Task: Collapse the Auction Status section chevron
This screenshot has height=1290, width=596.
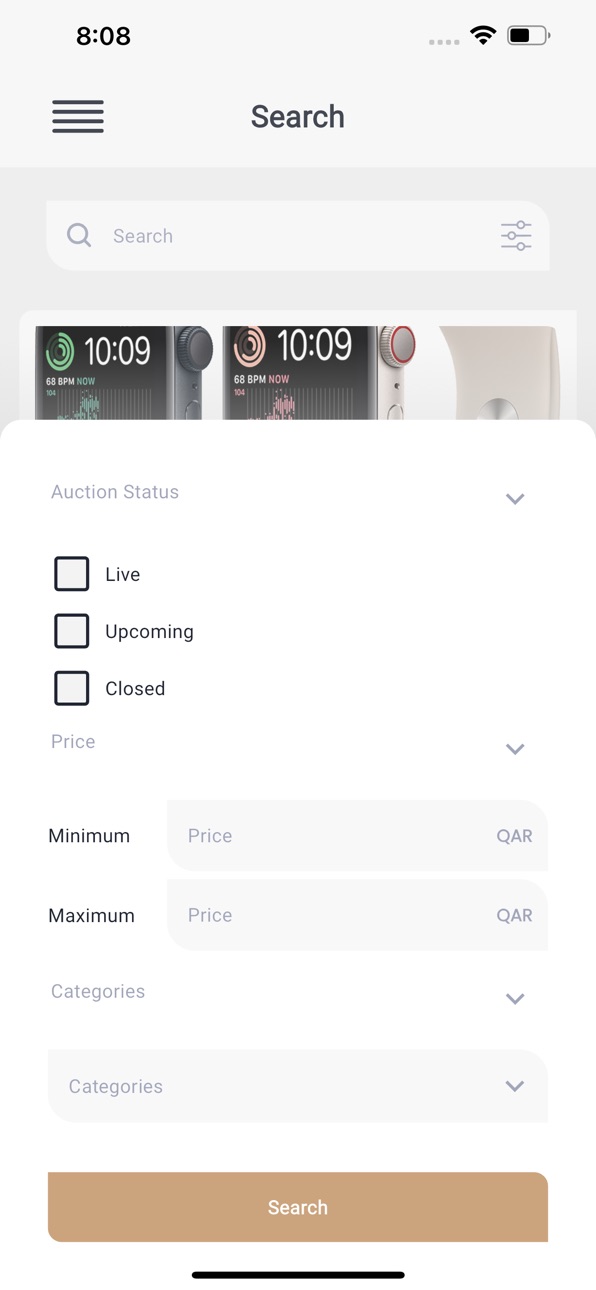Action: [515, 499]
